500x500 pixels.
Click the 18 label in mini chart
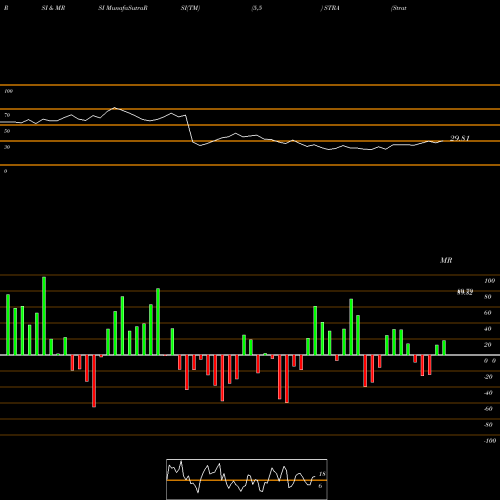point(322,474)
